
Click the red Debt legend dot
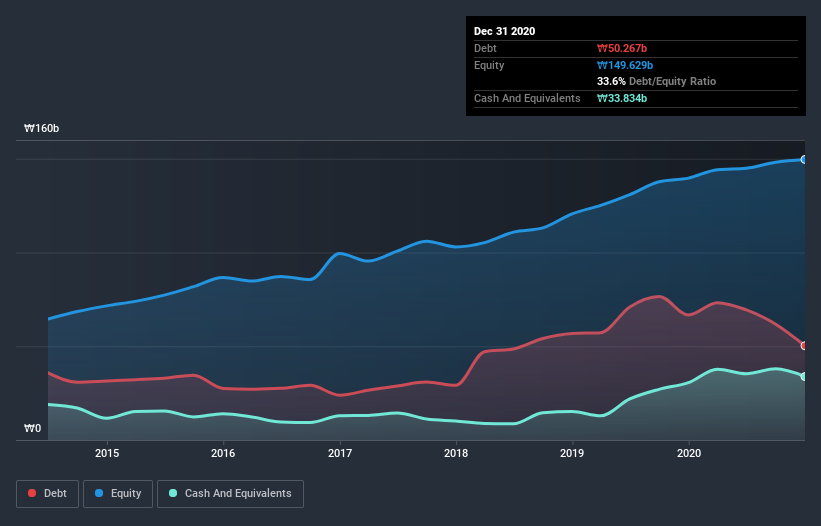coord(32,493)
